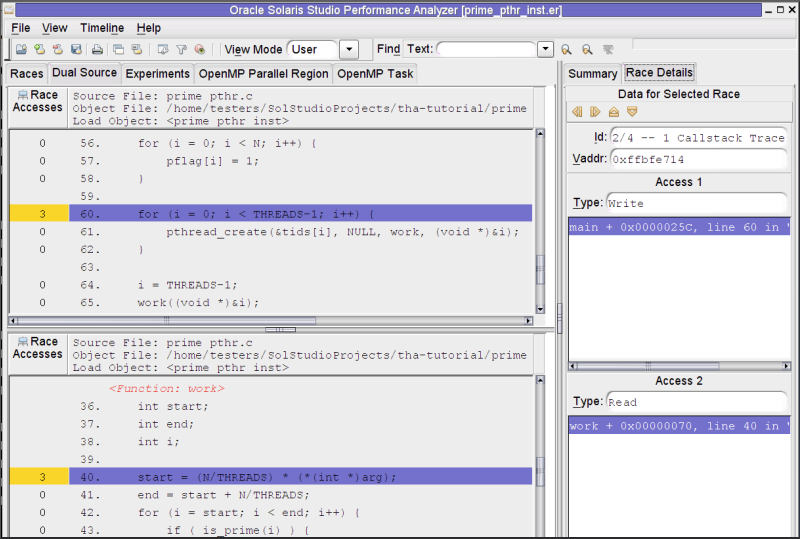
Task: Click the greyed icon after the Find magnifiers
Action: [608, 50]
